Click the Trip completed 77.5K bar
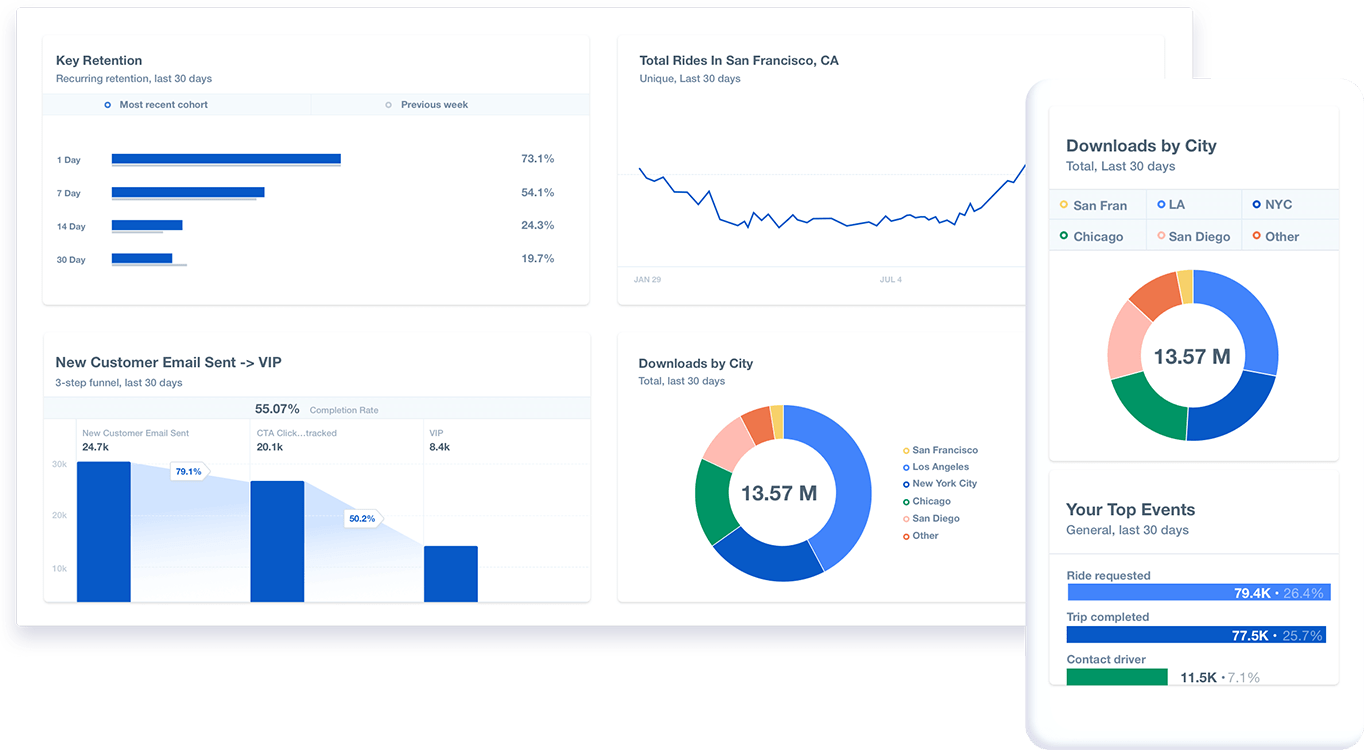This screenshot has height=750, width=1364. pyautogui.click(x=1196, y=635)
